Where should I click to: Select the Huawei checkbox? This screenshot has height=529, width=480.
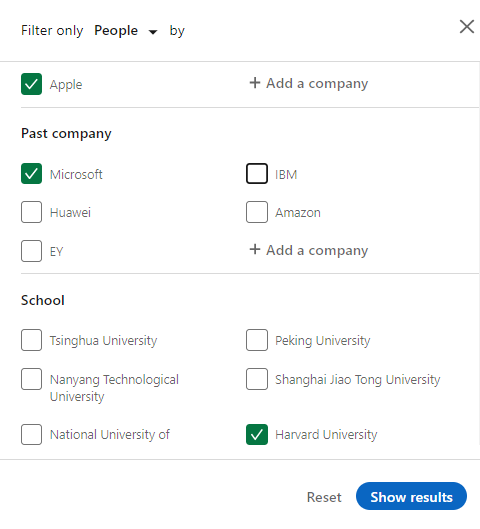coord(31,212)
